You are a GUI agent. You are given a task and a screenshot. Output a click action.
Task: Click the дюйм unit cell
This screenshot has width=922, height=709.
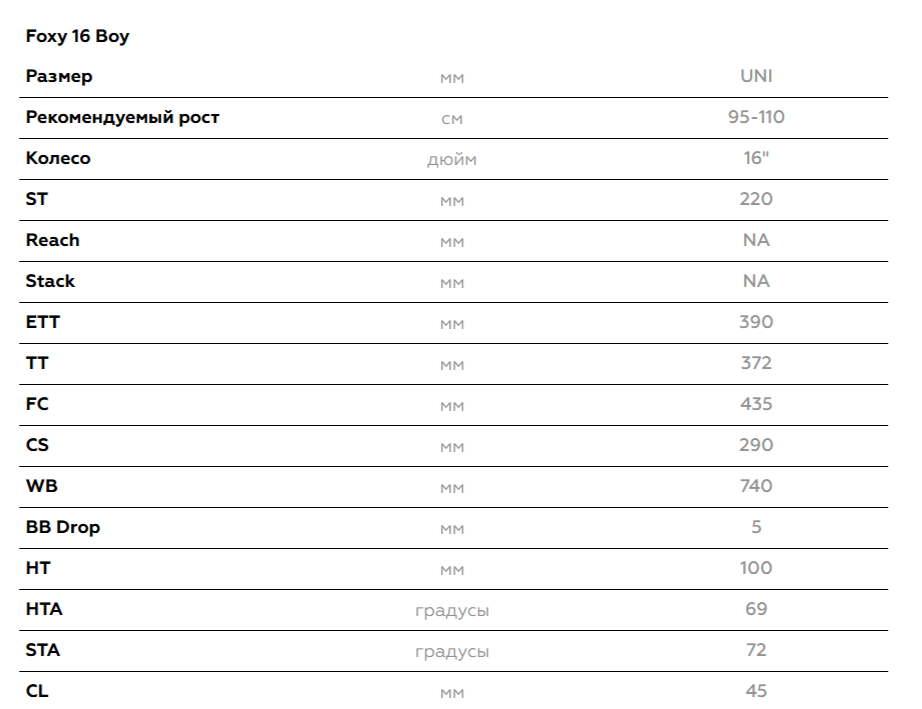(452, 160)
